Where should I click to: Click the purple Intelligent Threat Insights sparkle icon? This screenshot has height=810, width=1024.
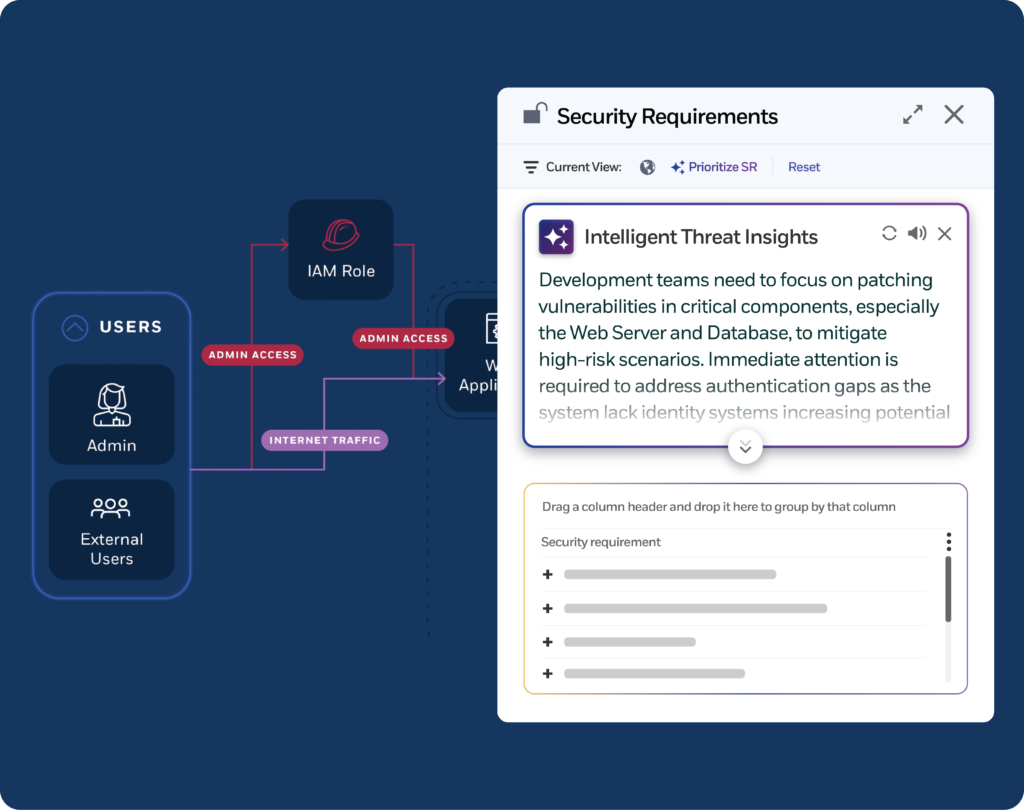tap(556, 237)
